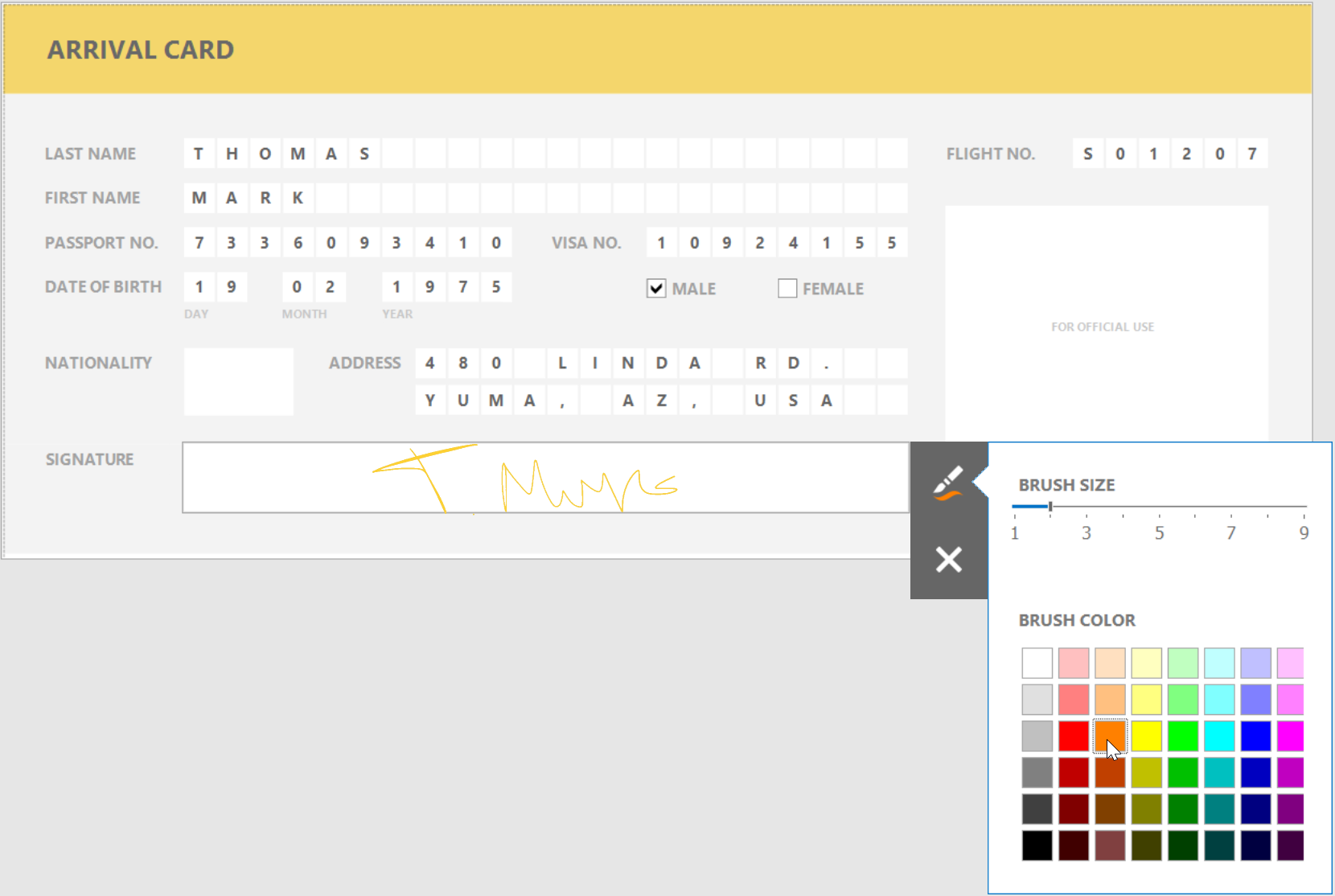Adjust the brush size slider handle
Viewport: 1335px width, 896px height.
click(1050, 506)
